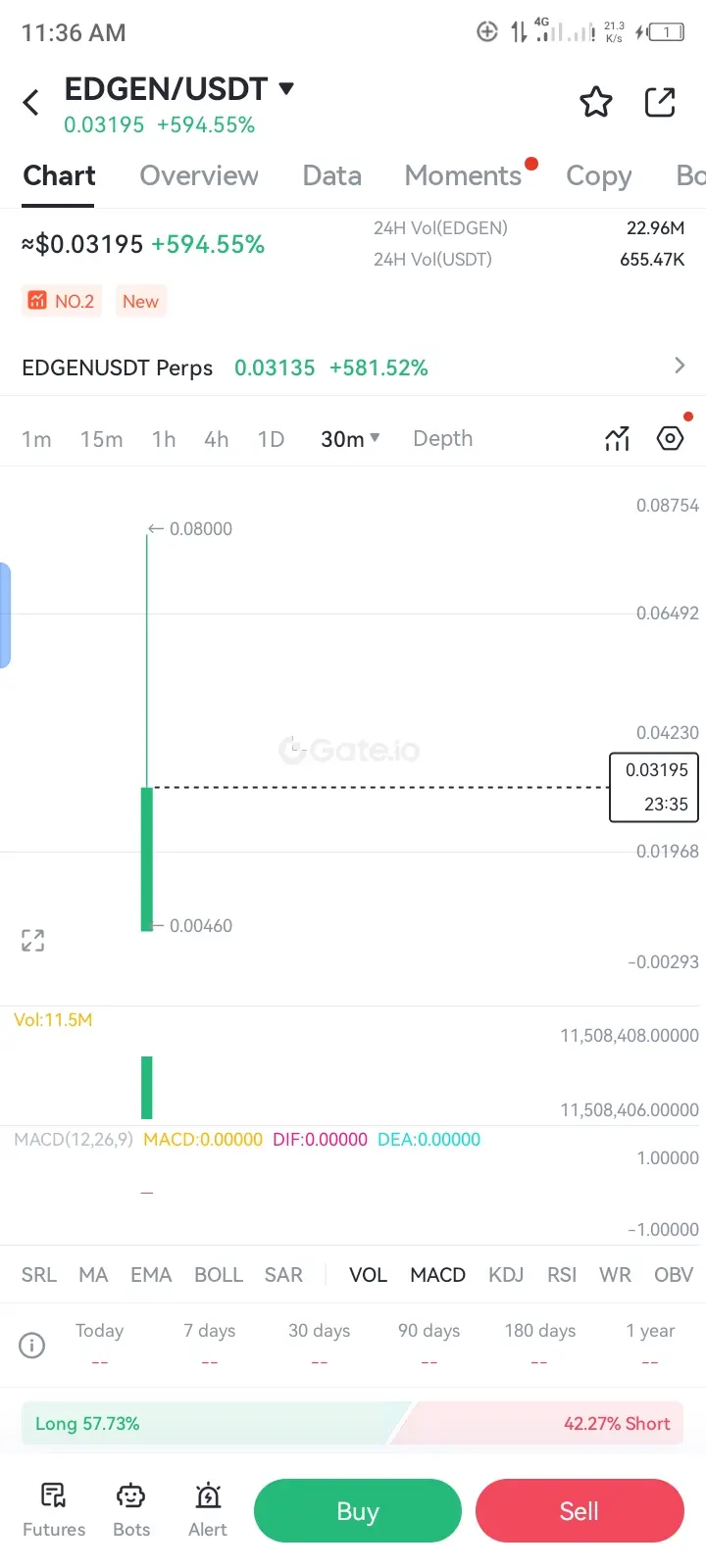Tap the share icon
The image size is (706, 1568).
click(x=660, y=102)
